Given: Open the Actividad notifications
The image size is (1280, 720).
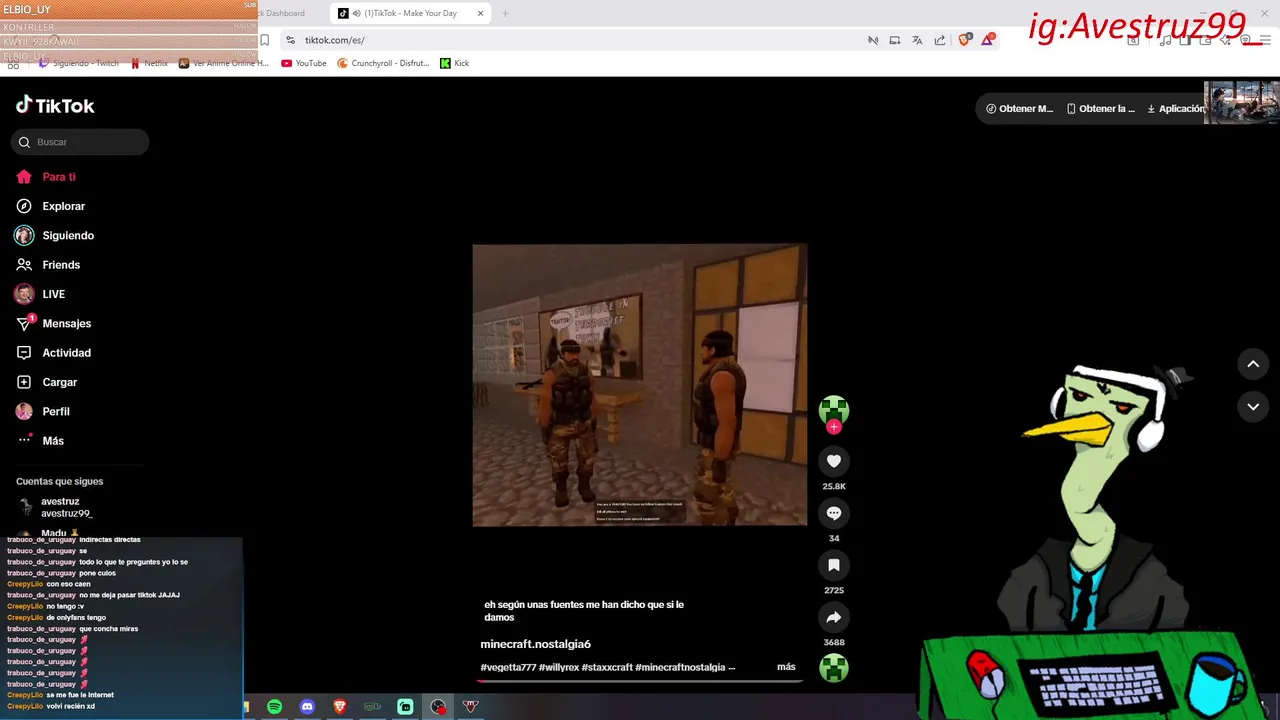Looking at the screenshot, I should [x=53, y=353].
